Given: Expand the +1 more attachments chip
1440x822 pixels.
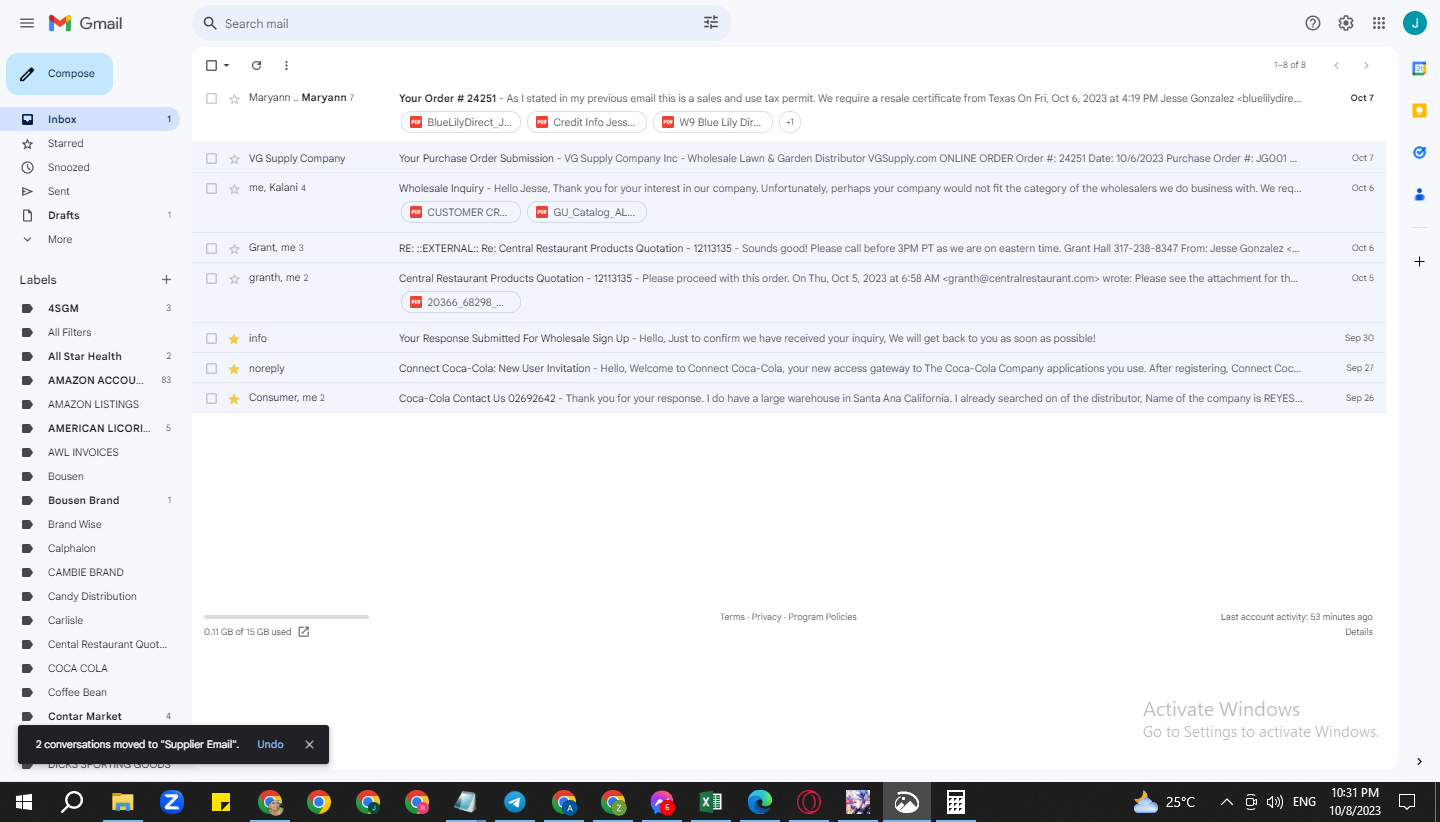Looking at the screenshot, I should click(x=790, y=122).
